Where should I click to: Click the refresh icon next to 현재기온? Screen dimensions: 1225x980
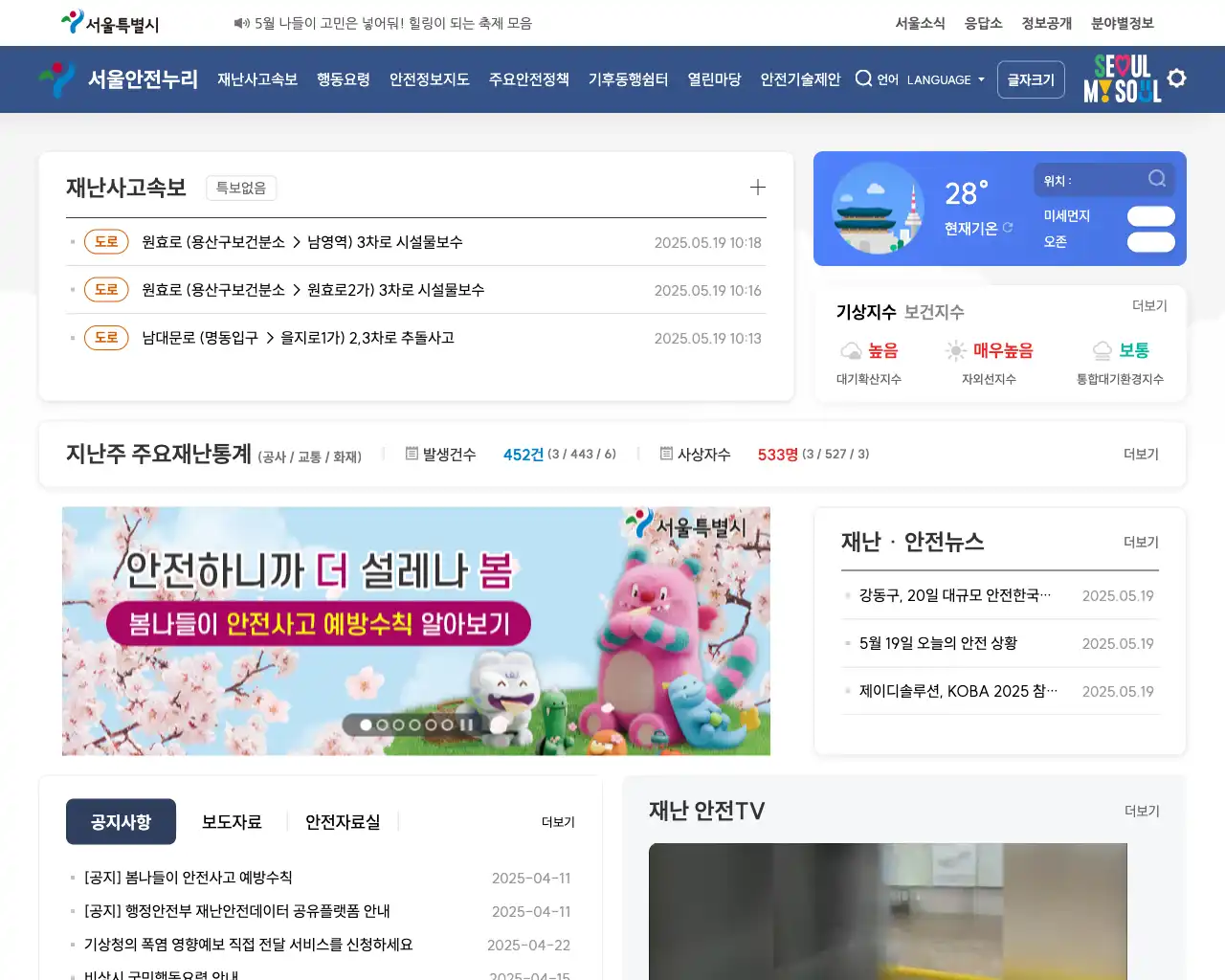point(1008,228)
